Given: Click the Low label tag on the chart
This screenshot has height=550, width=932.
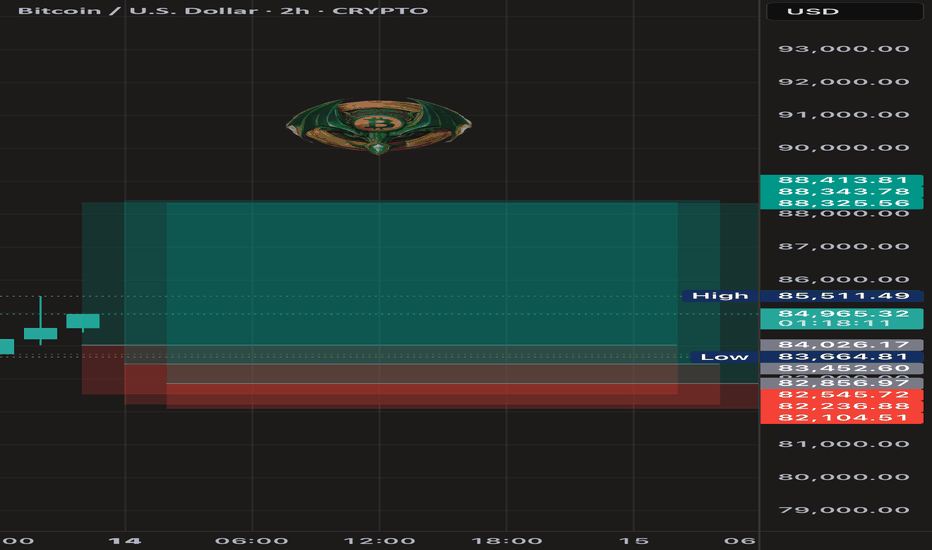Looking at the screenshot, I should [x=724, y=357].
